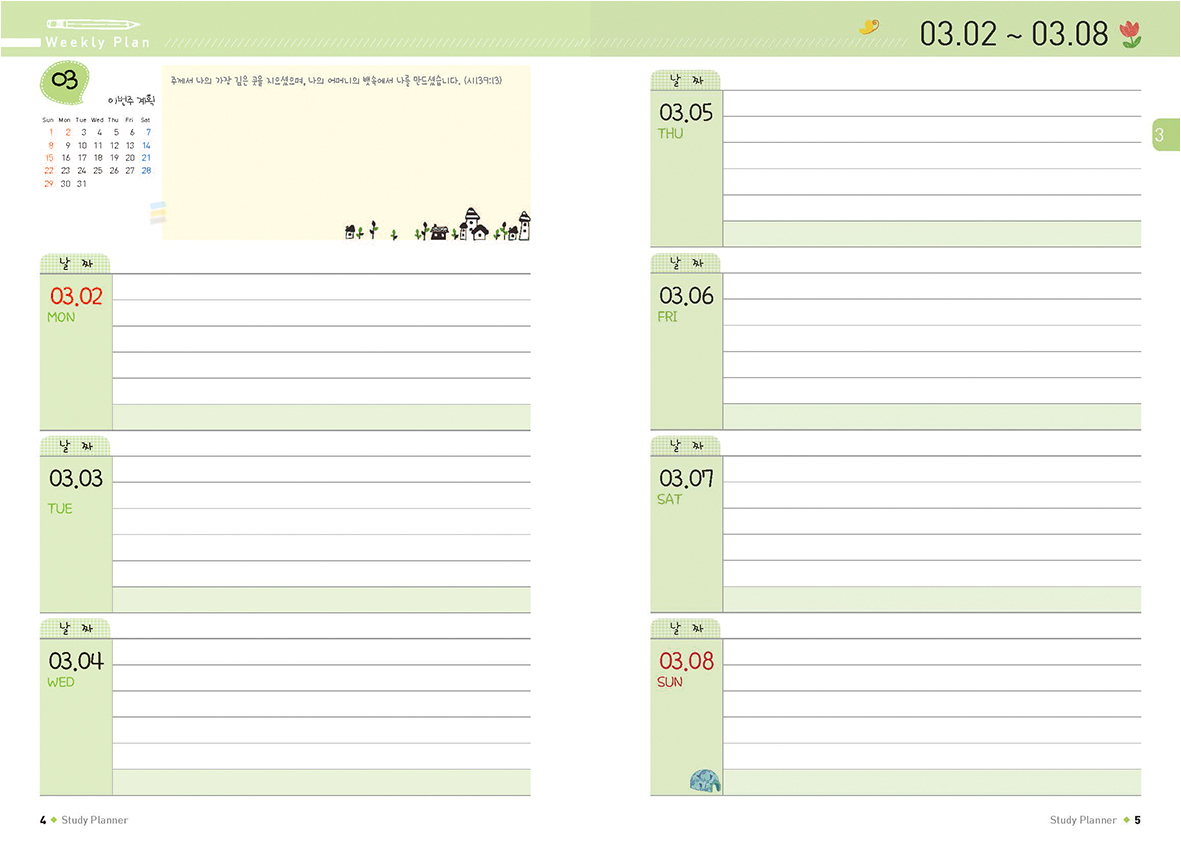Pick date 25 in the mini calendar
Screen dimensions: 1181x844
click(98, 170)
